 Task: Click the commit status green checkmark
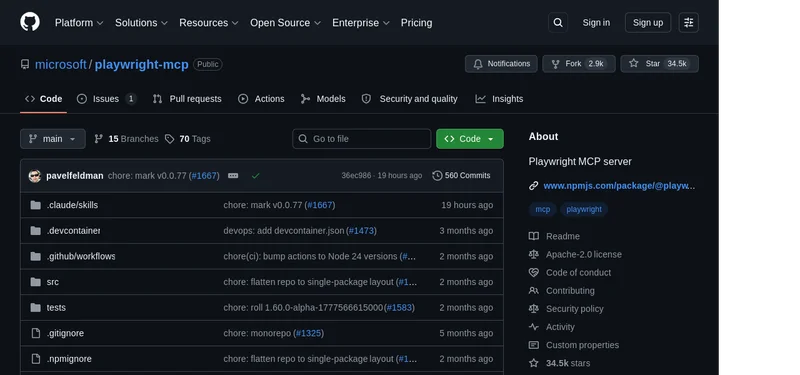tap(256, 176)
